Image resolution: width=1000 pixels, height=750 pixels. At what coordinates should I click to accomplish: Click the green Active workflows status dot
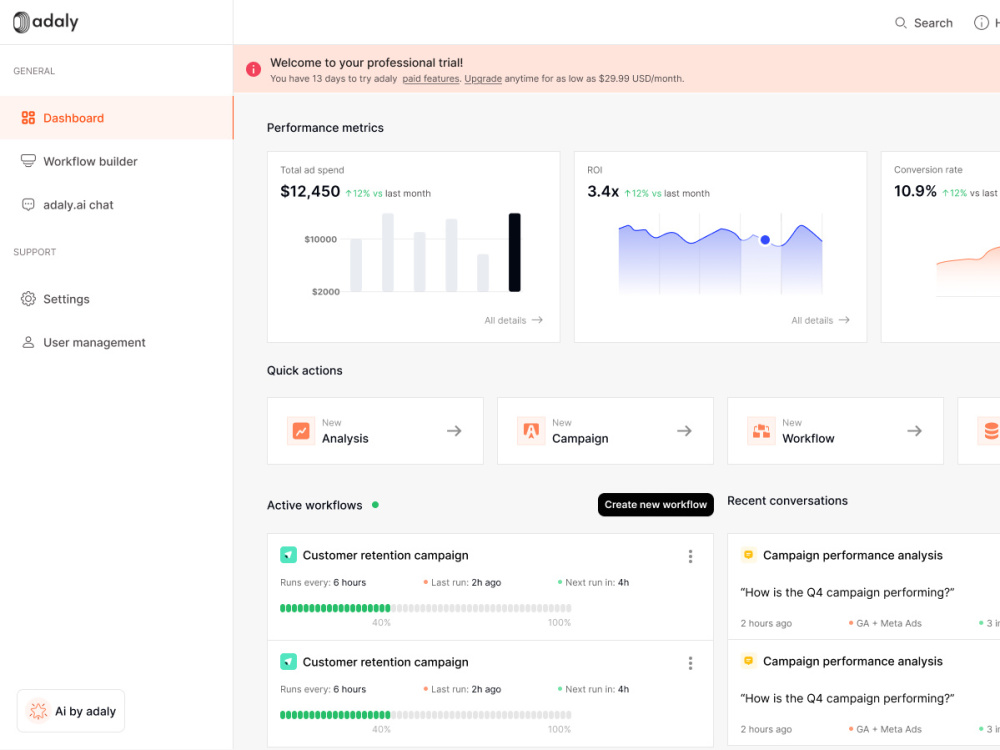[x=376, y=504]
